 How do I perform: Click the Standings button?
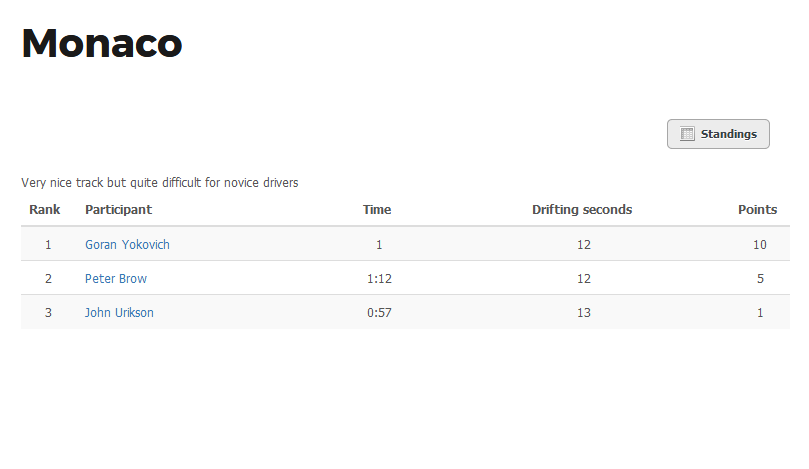(718, 134)
